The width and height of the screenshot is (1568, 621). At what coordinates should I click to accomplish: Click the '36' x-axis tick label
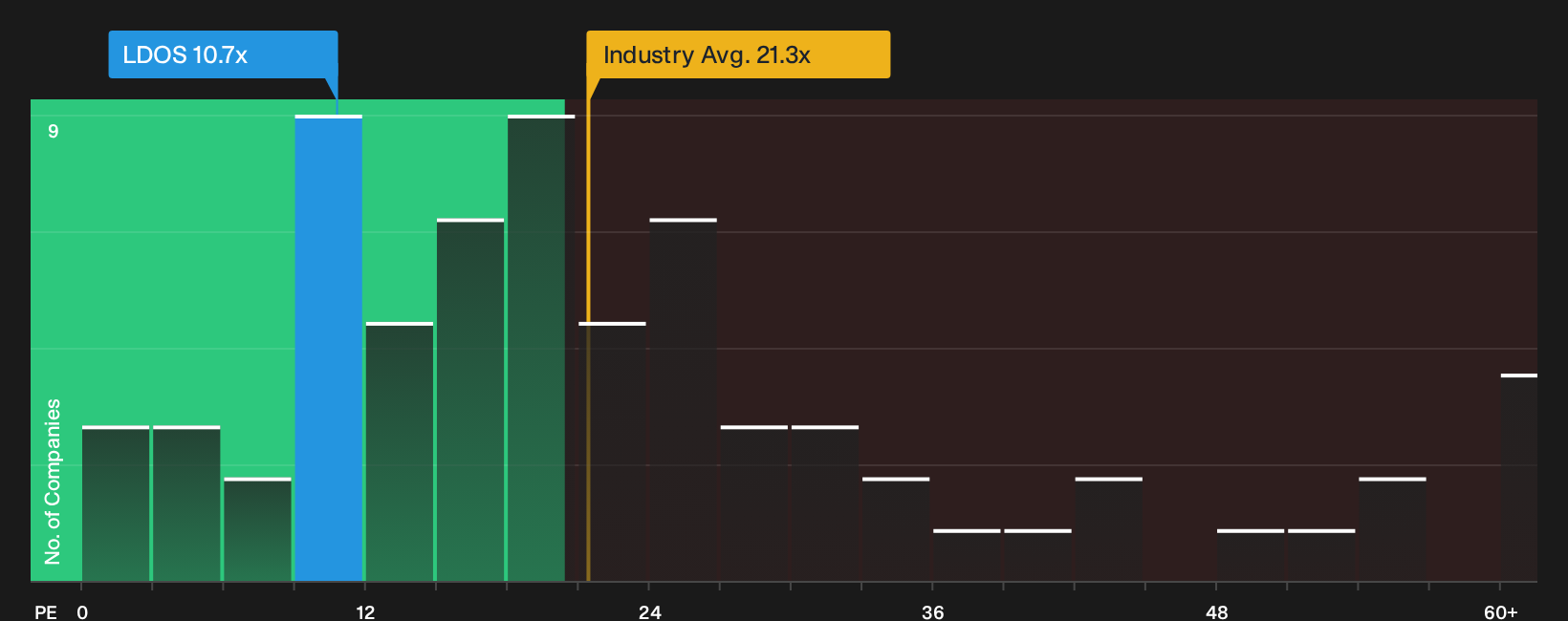pos(933,611)
